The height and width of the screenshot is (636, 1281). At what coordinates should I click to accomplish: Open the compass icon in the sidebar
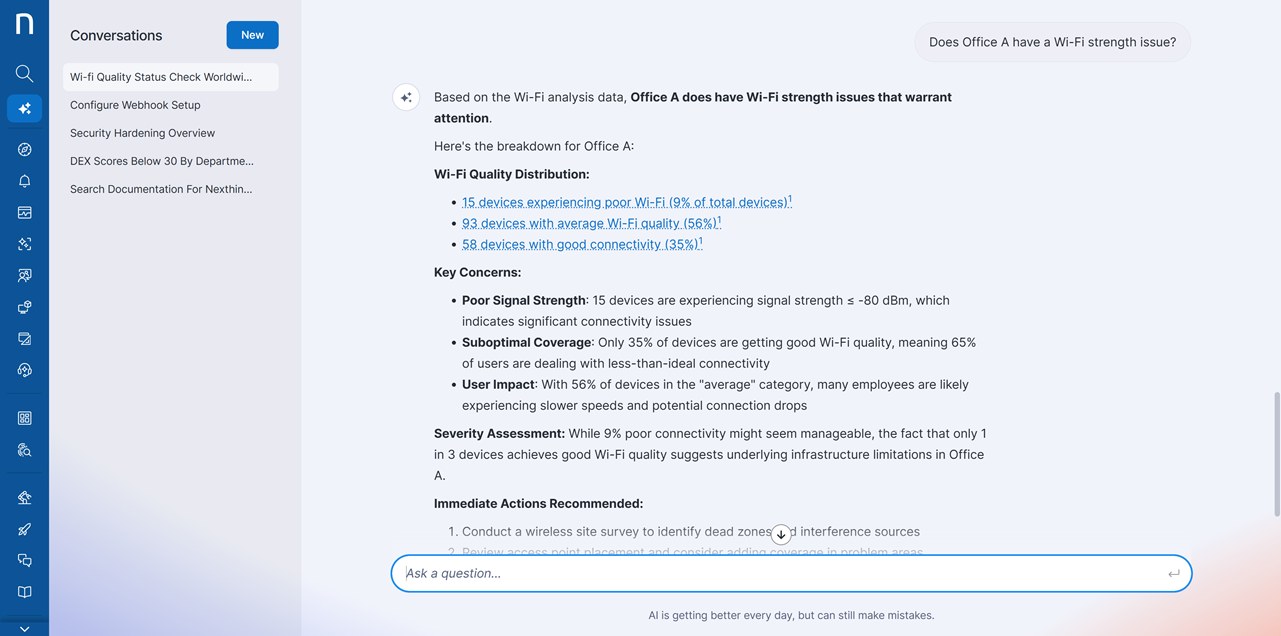pos(24,149)
